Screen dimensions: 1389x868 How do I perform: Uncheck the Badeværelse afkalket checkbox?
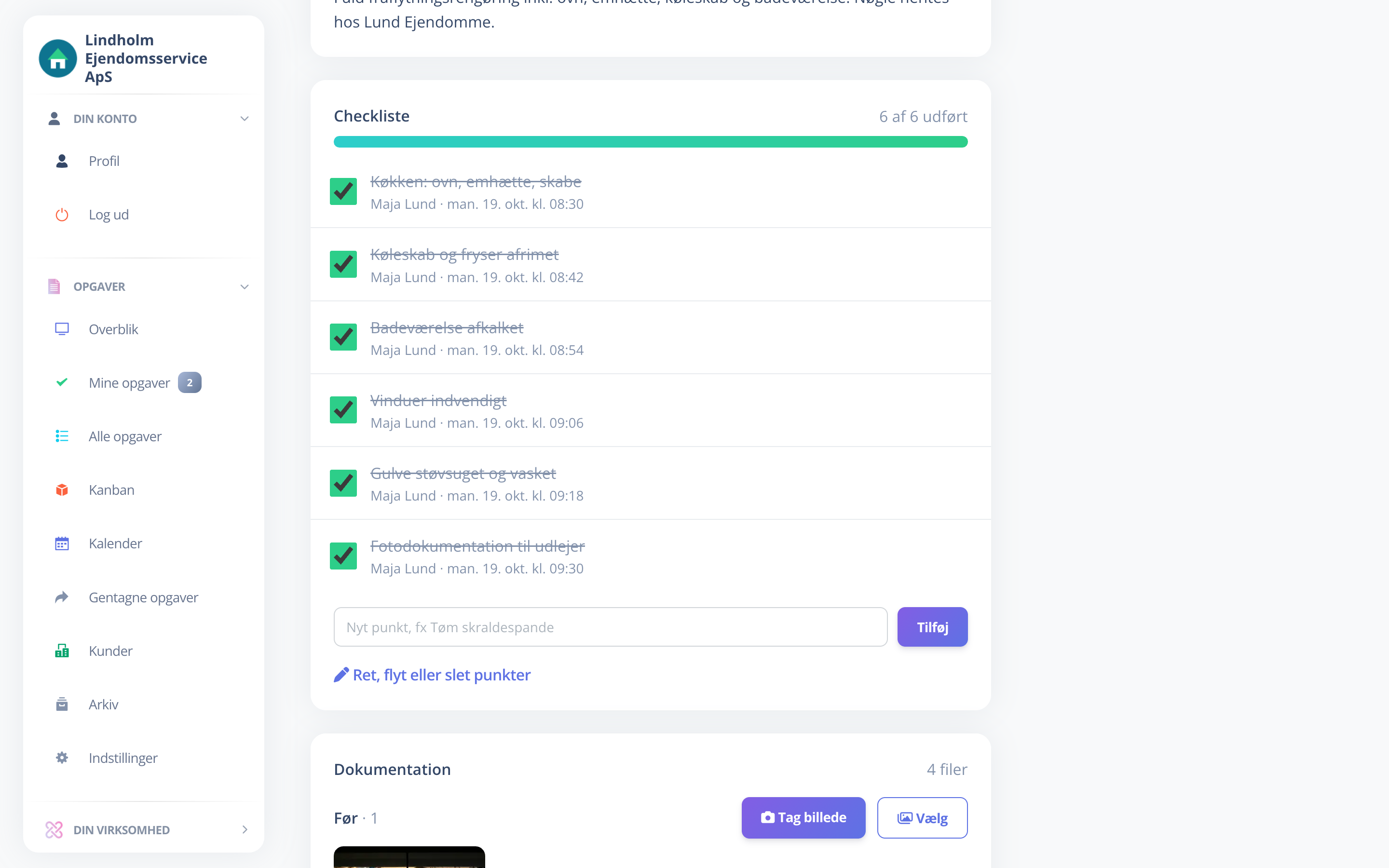343,338
